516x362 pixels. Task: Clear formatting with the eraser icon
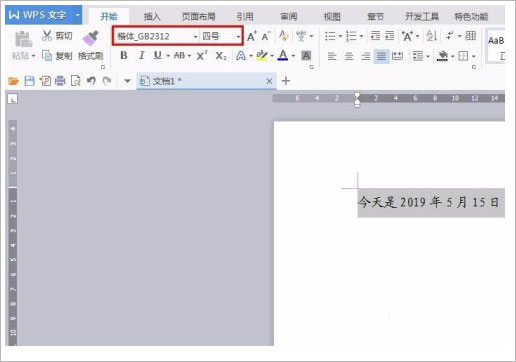click(283, 36)
